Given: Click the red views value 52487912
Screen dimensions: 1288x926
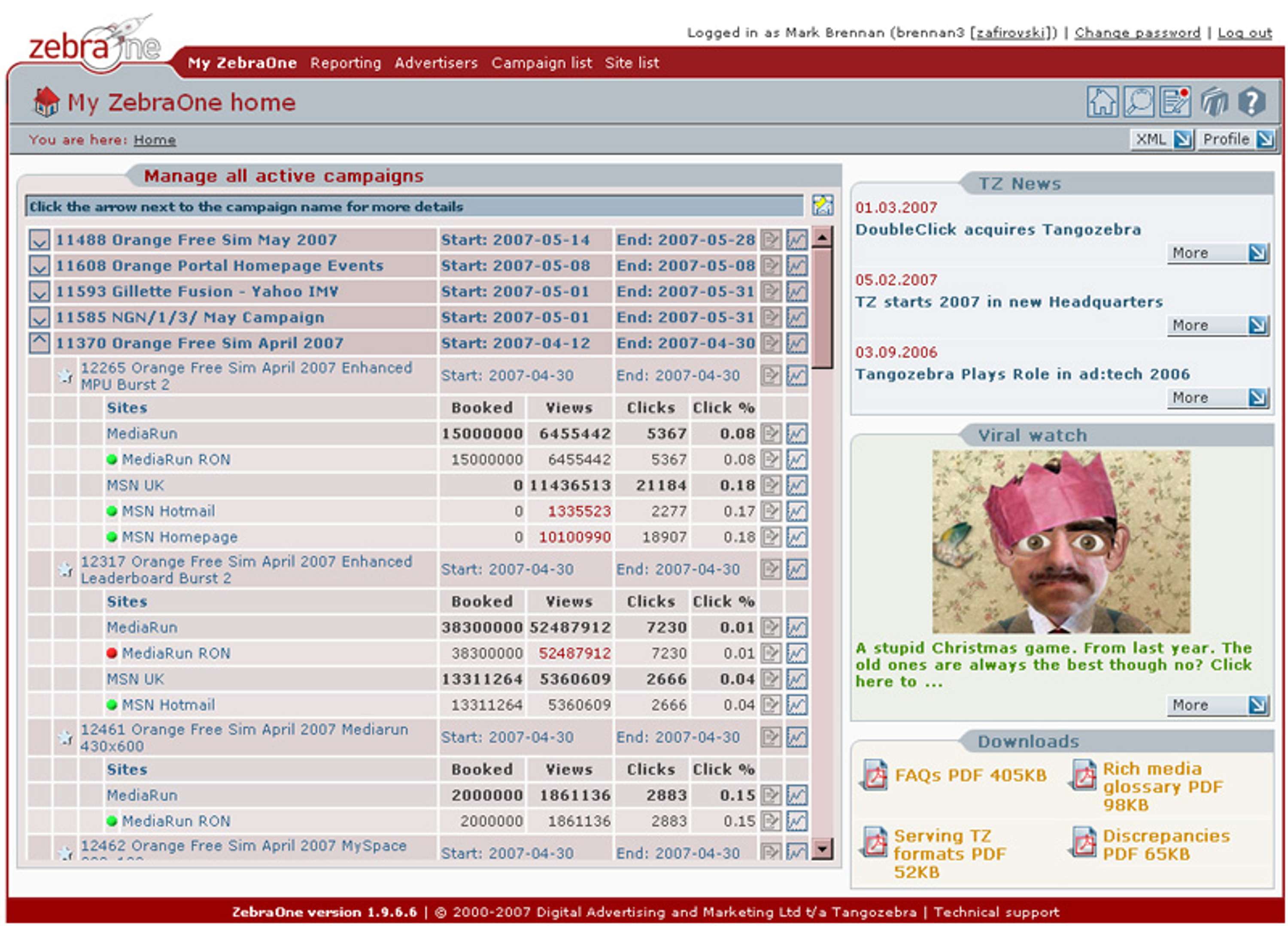Looking at the screenshot, I should (x=575, y=653).
